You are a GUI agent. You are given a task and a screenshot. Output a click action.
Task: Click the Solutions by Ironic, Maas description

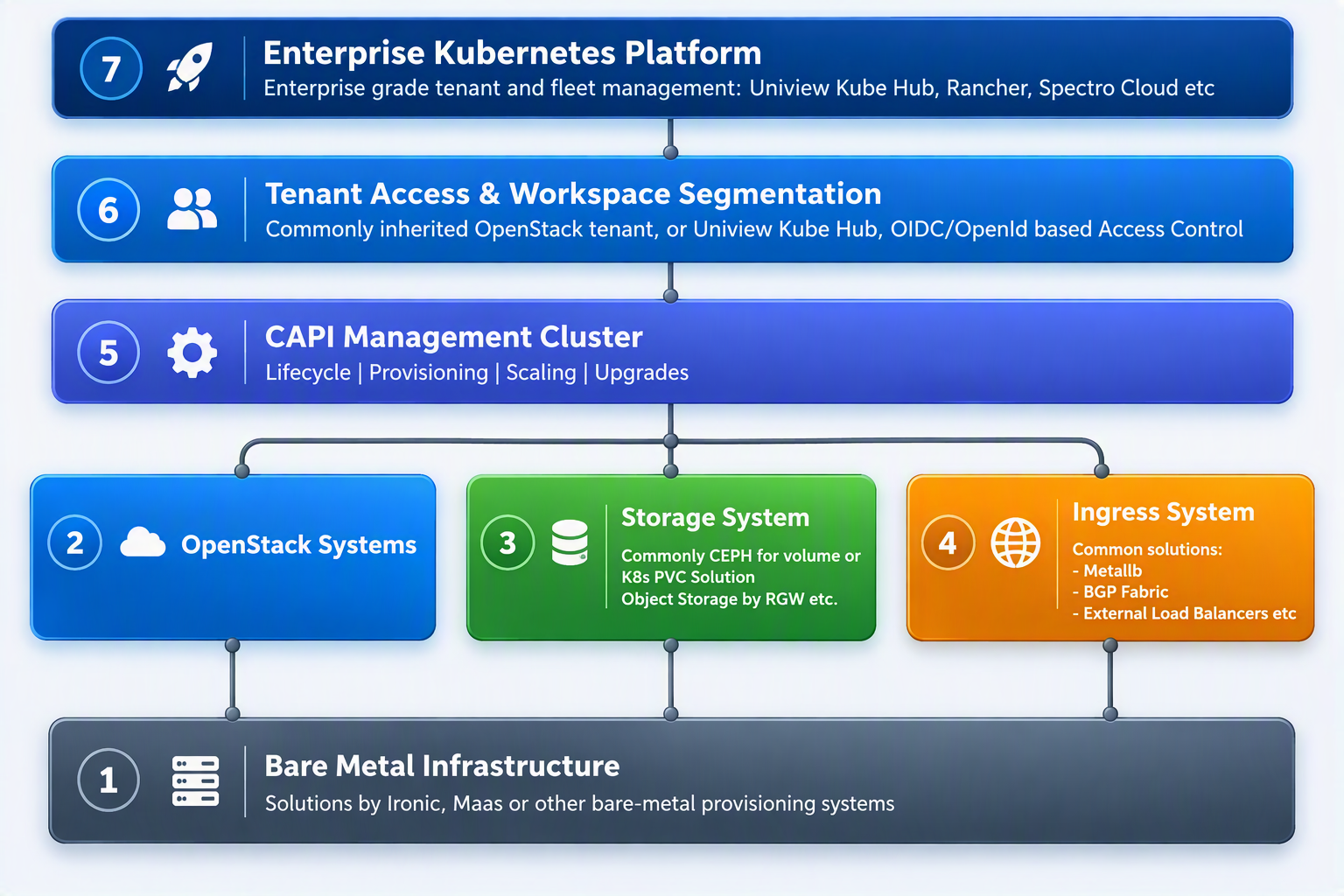tap(579, 803)
